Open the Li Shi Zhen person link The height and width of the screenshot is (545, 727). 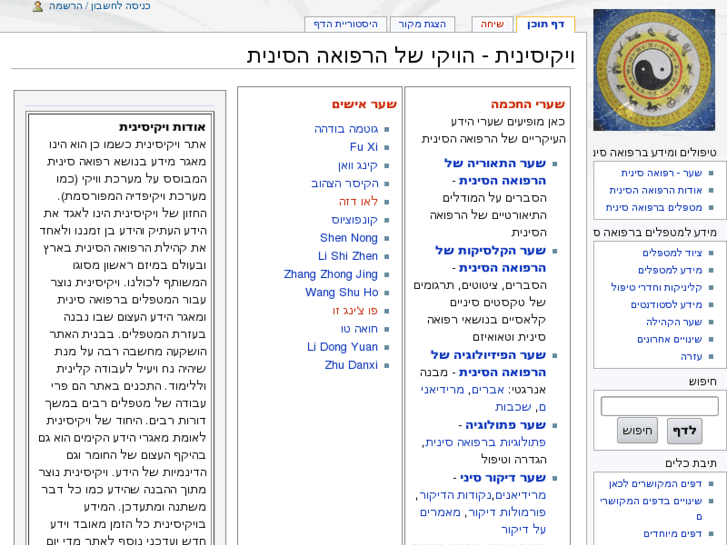[x=348, y=256]
